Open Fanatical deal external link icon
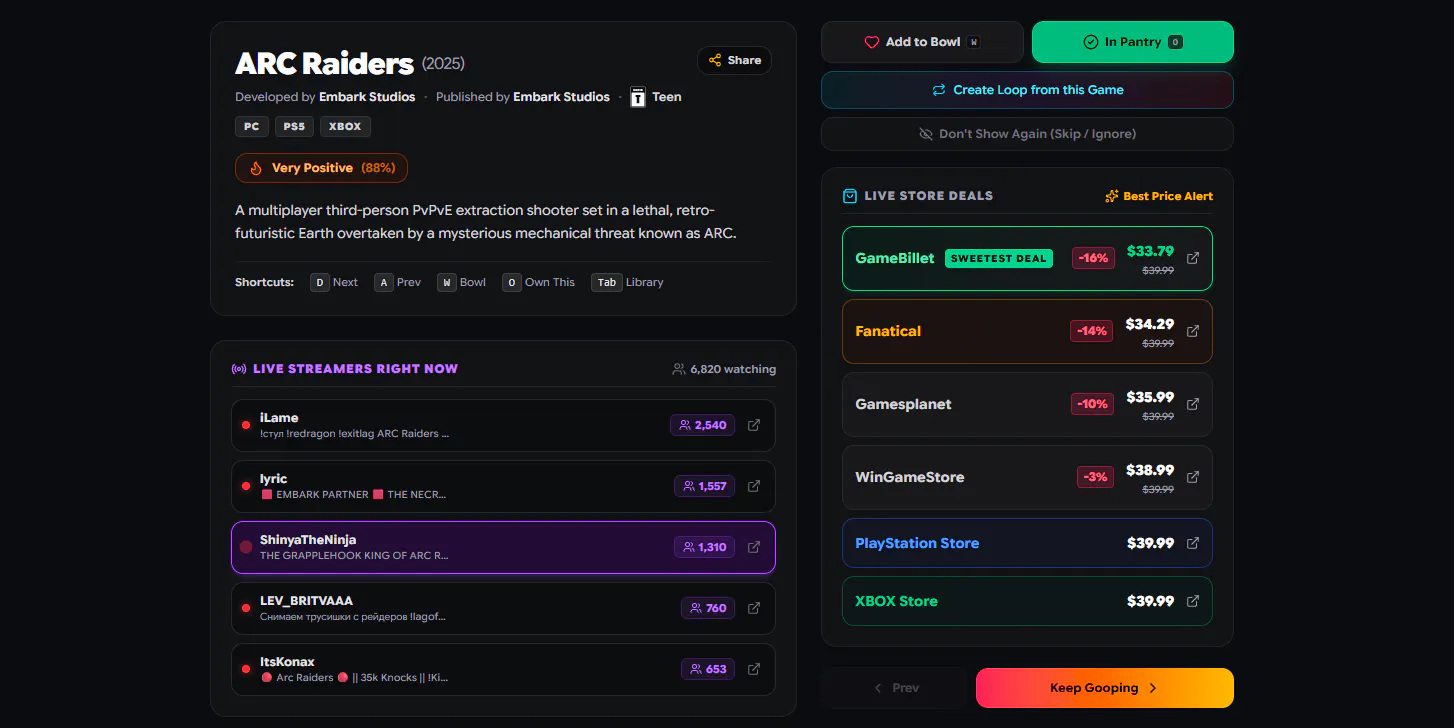1454x728 pixels. [1192, 331]
